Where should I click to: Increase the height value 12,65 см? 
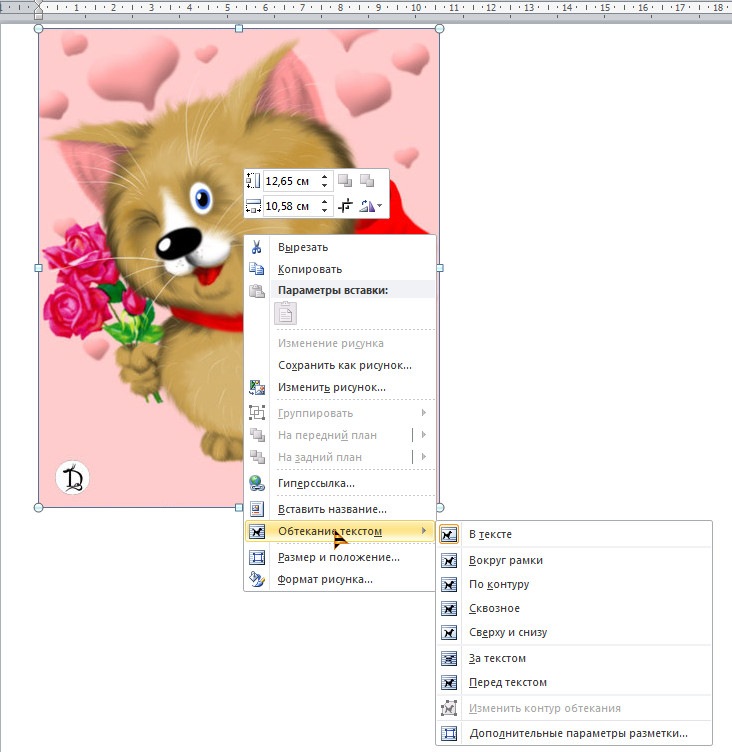pyautogui.click(x=325, y=177)
